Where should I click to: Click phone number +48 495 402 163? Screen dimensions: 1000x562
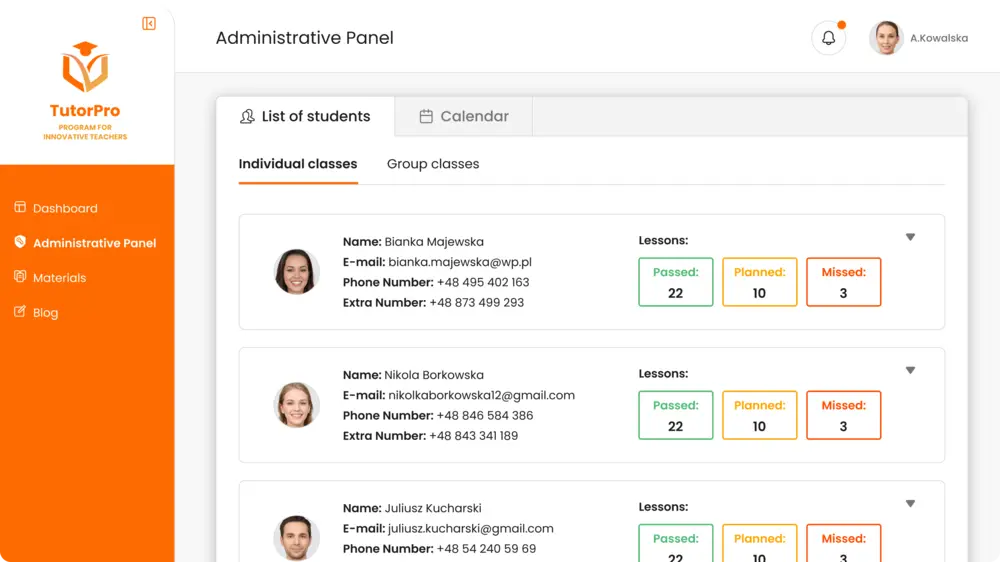click(483, 283)
